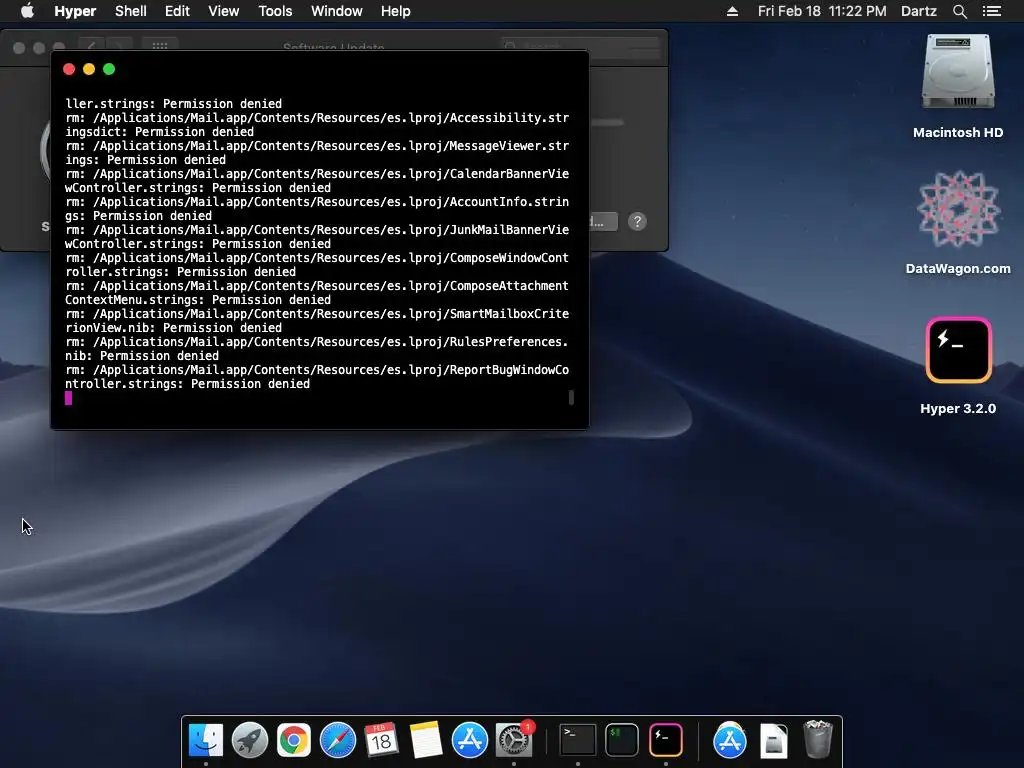The height and width of the screenshot is (768, 1024).
Task: Open Notification Center list icon
Action: click(x=991, y=11)
